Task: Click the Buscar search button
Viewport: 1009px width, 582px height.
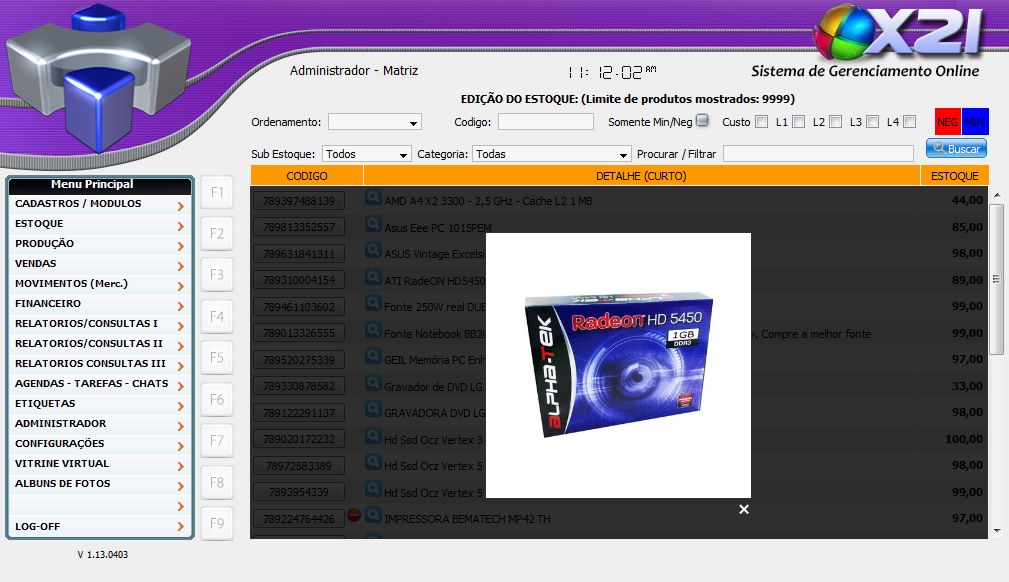Action: click(956, 148)
